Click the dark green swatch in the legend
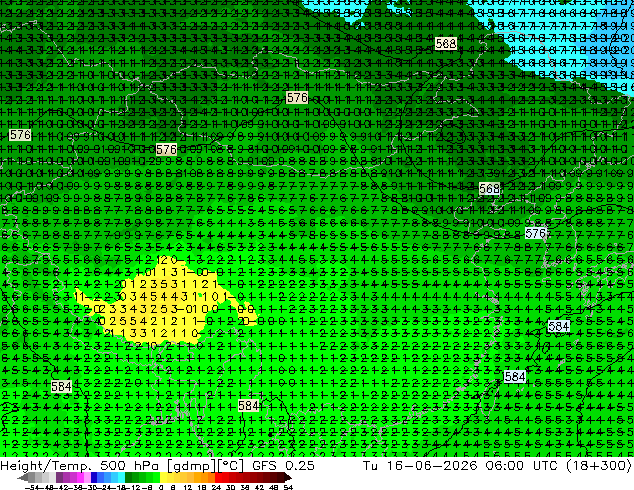 tap(129, 478)
